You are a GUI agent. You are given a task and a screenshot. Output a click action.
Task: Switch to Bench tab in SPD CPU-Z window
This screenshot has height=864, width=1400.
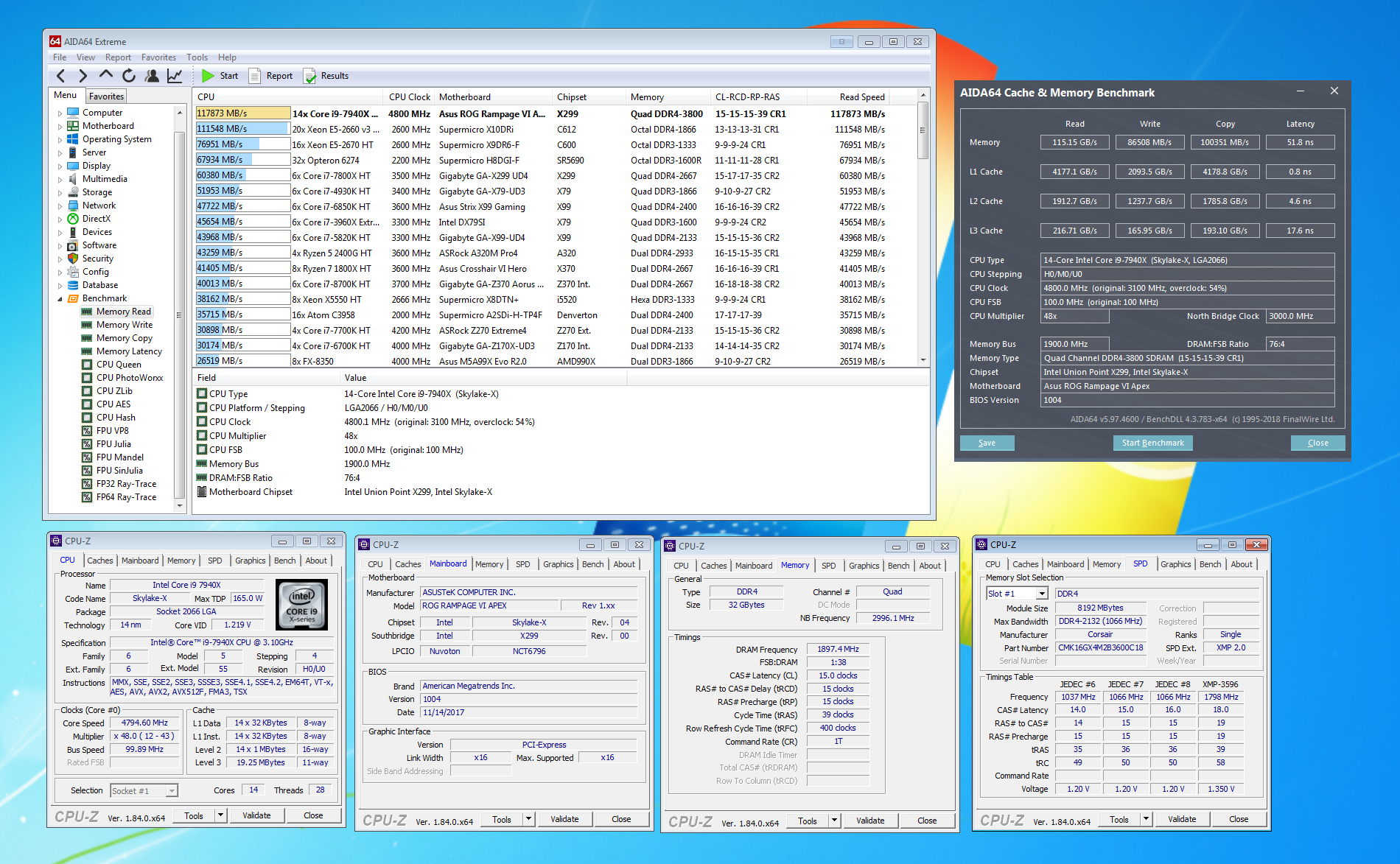click(x=1210, y=564)
